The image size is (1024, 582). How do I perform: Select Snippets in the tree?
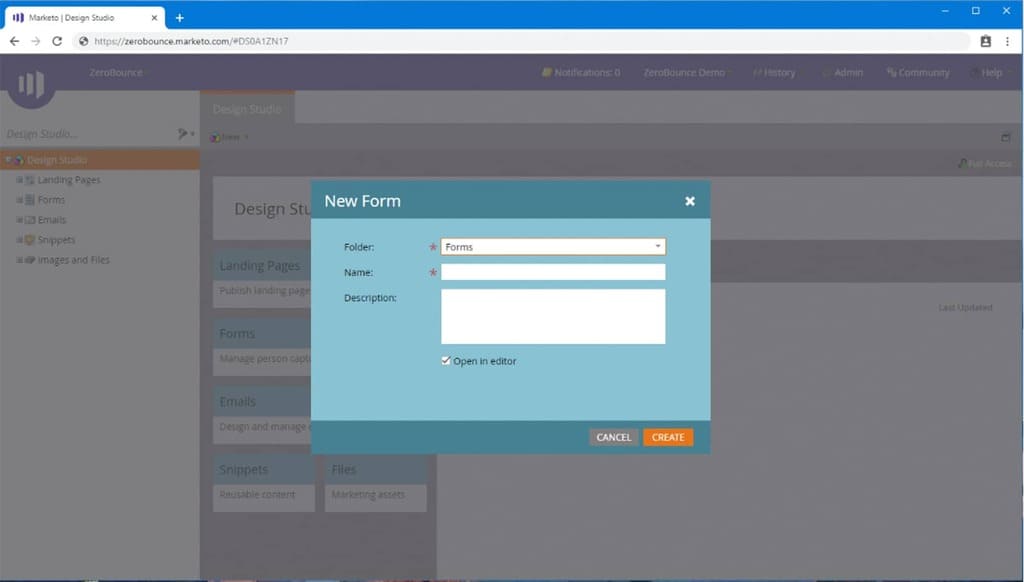56,240
